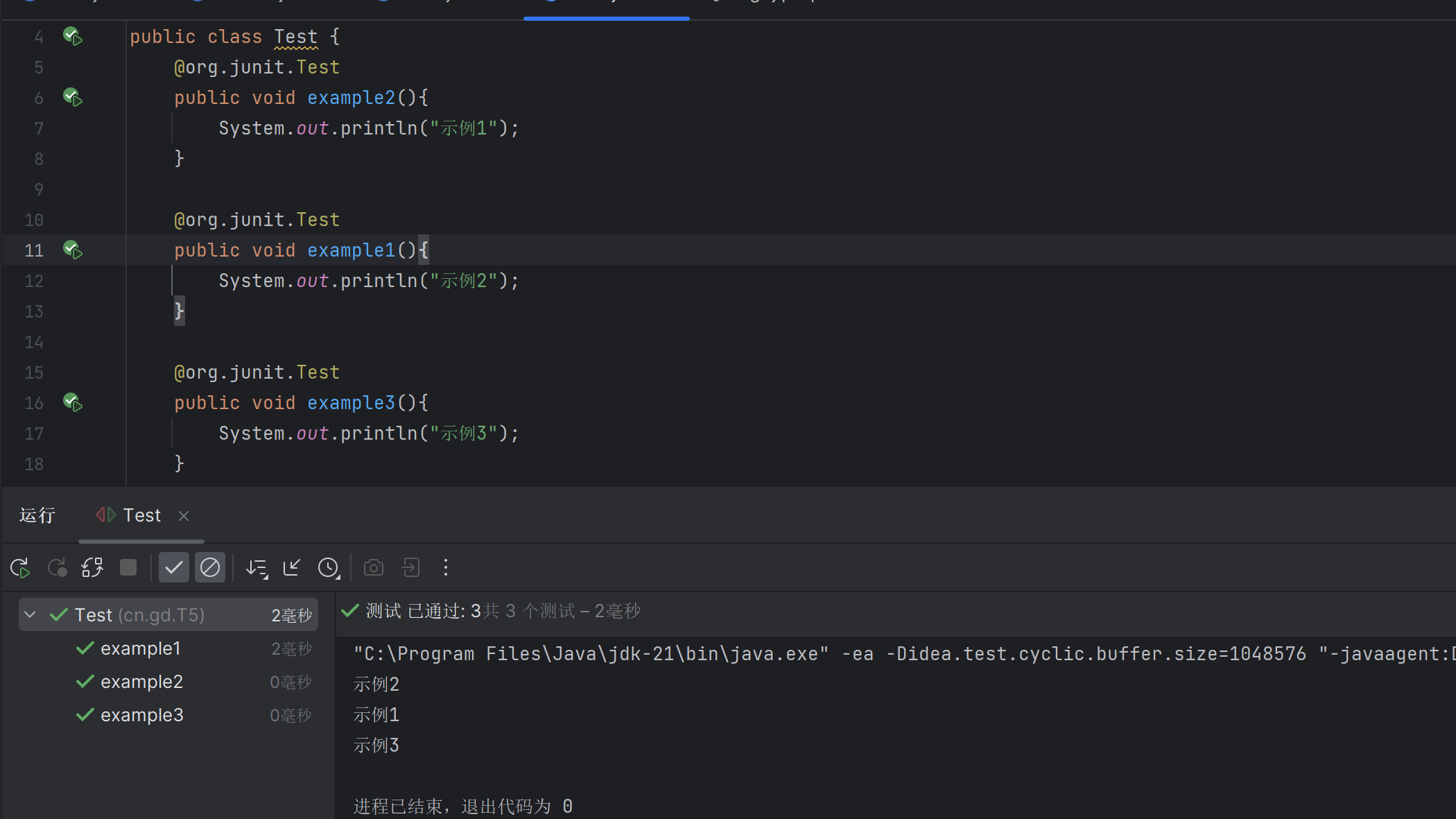This screenshot has width=1456, height=819.
Task: Open test history clock dropdown
Action: pos(329,568)
